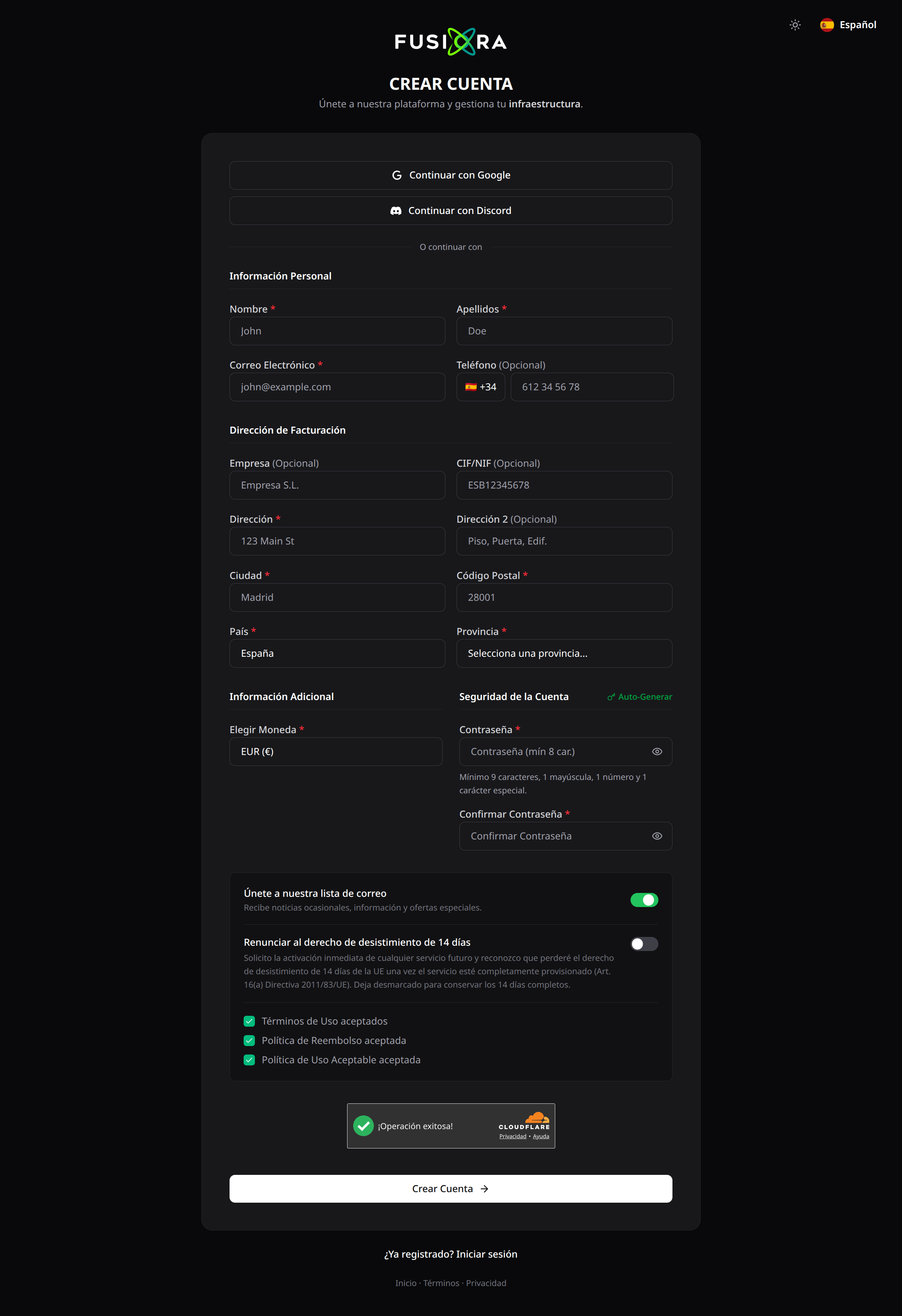The width and height of the screenshot is (902, 1316).
Task: Open the Provincia selection dropdown
Action: coord(564,654)
